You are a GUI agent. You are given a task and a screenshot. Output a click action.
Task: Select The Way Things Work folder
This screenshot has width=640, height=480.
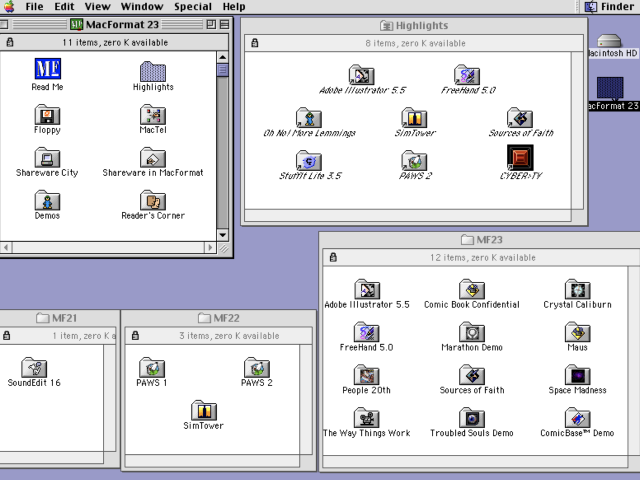pos(367,418)
